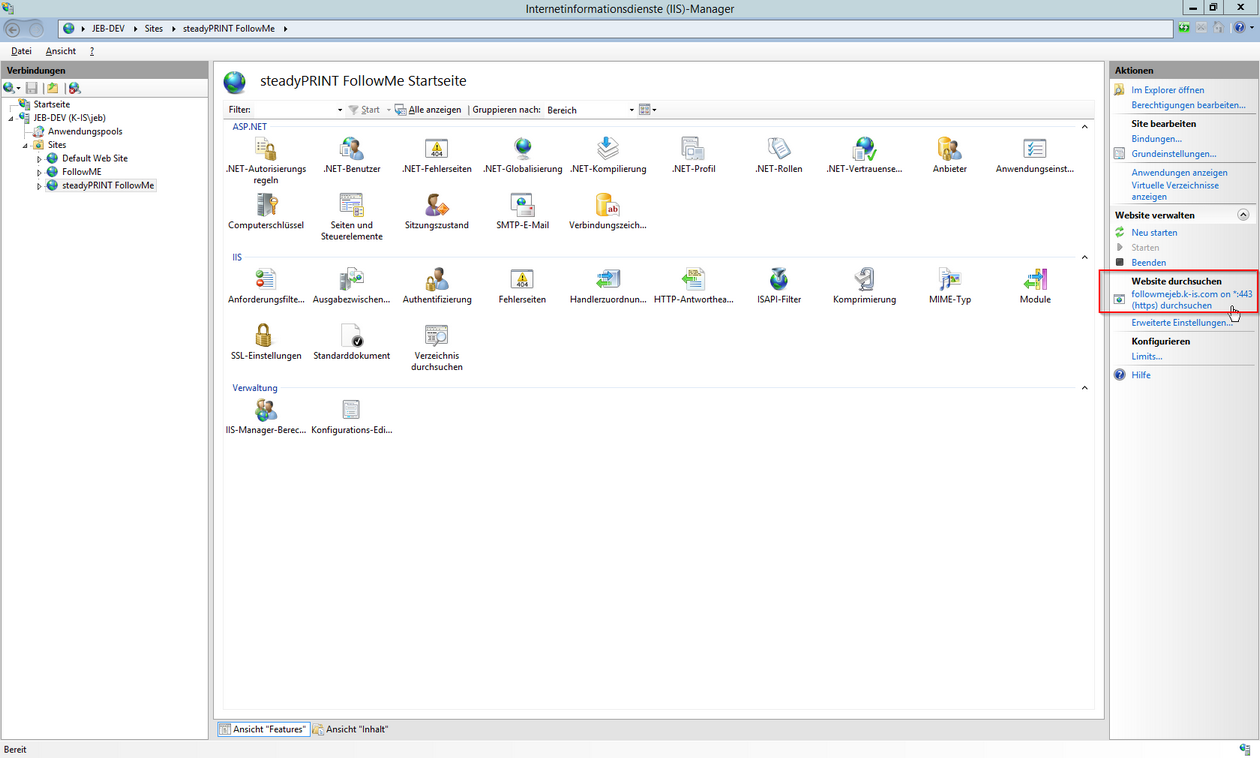Open SSL-Einstellungen feature
Image resolution: width=1260 pixels, height=758 pixels.
265,343
